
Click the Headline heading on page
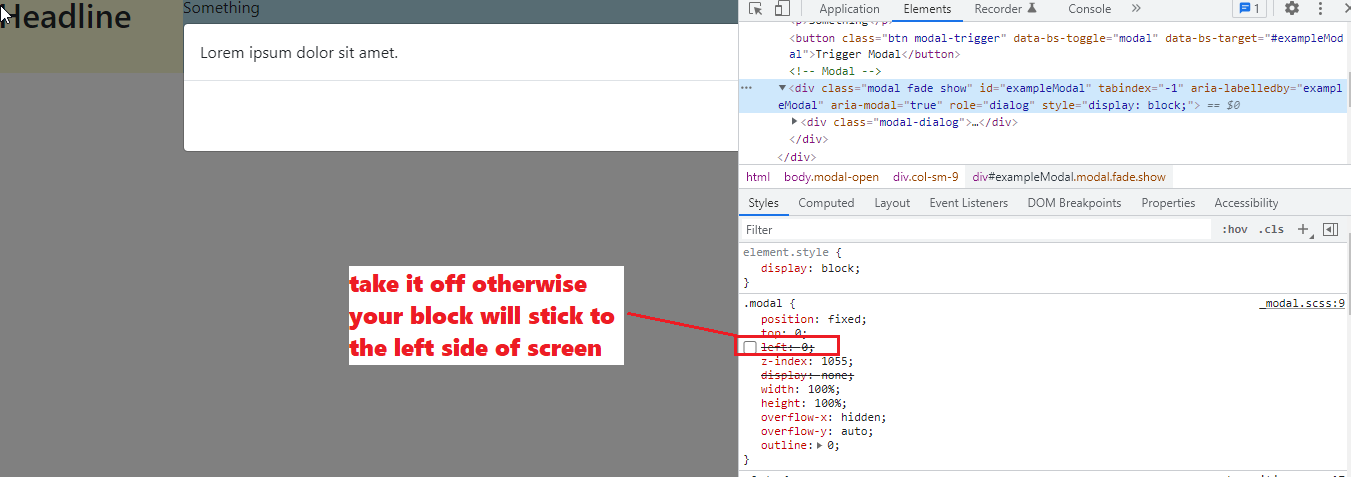pyautogui.click(x=66, y=17)
